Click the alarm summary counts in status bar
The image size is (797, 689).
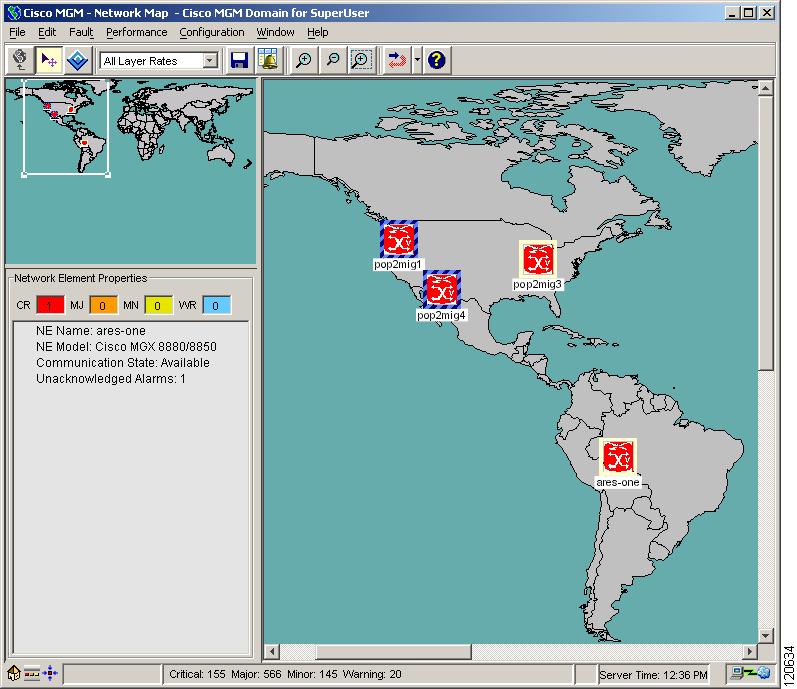[285, 674]
